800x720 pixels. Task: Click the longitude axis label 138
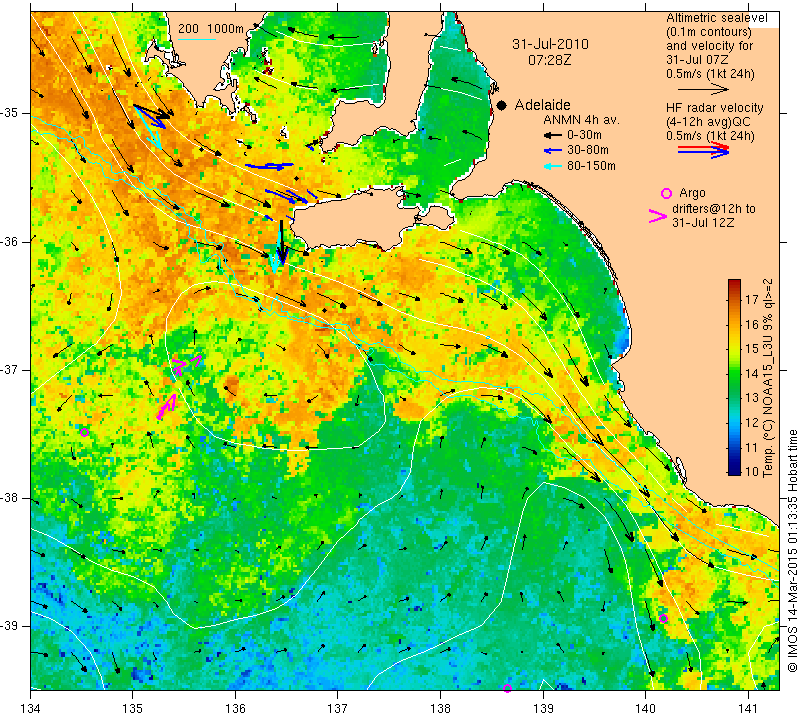pos(440,708)
